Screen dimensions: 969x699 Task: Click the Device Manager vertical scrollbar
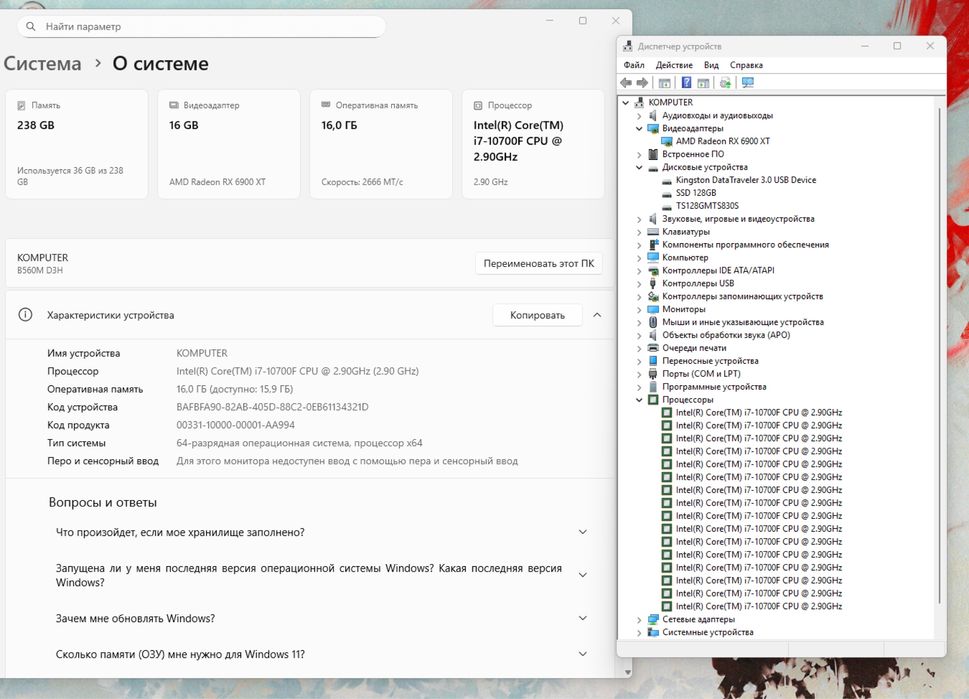939,355
